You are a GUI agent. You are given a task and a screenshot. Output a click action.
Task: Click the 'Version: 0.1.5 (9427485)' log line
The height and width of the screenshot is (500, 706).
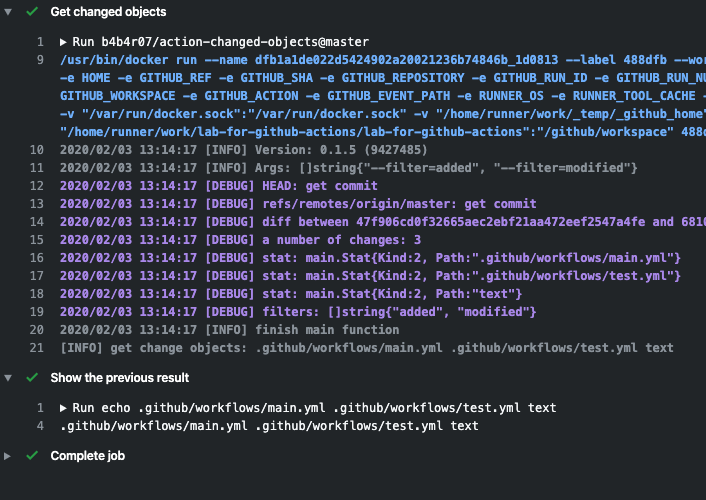click(244, 150)
